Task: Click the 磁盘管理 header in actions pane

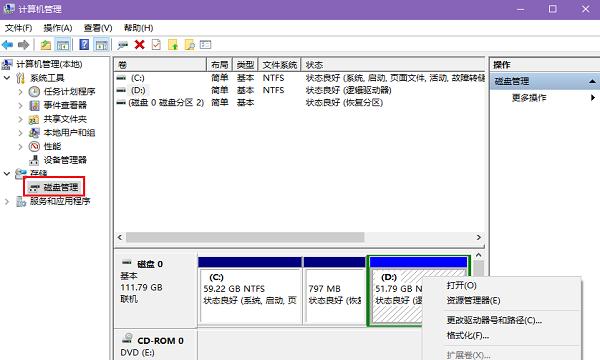Action: (545, 81)
